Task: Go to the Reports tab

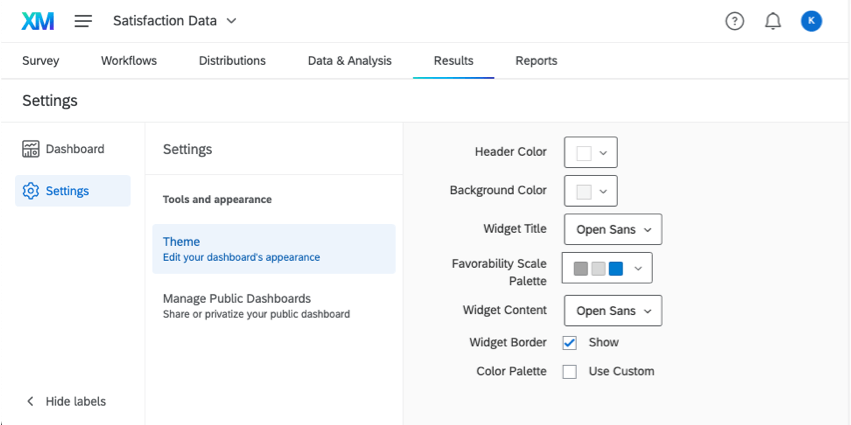Action: click(536, 61)
